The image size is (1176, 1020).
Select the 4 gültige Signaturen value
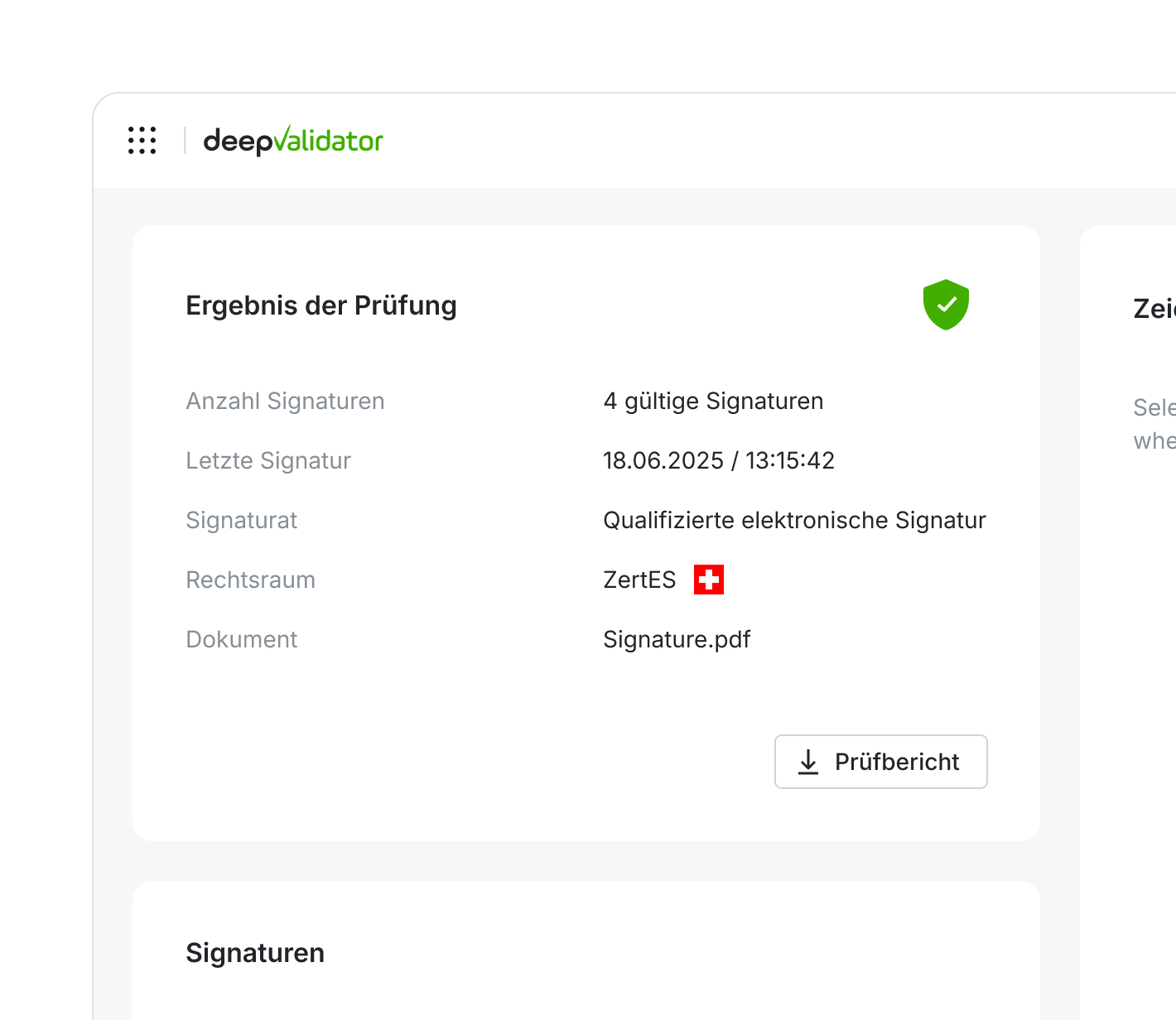713,401
